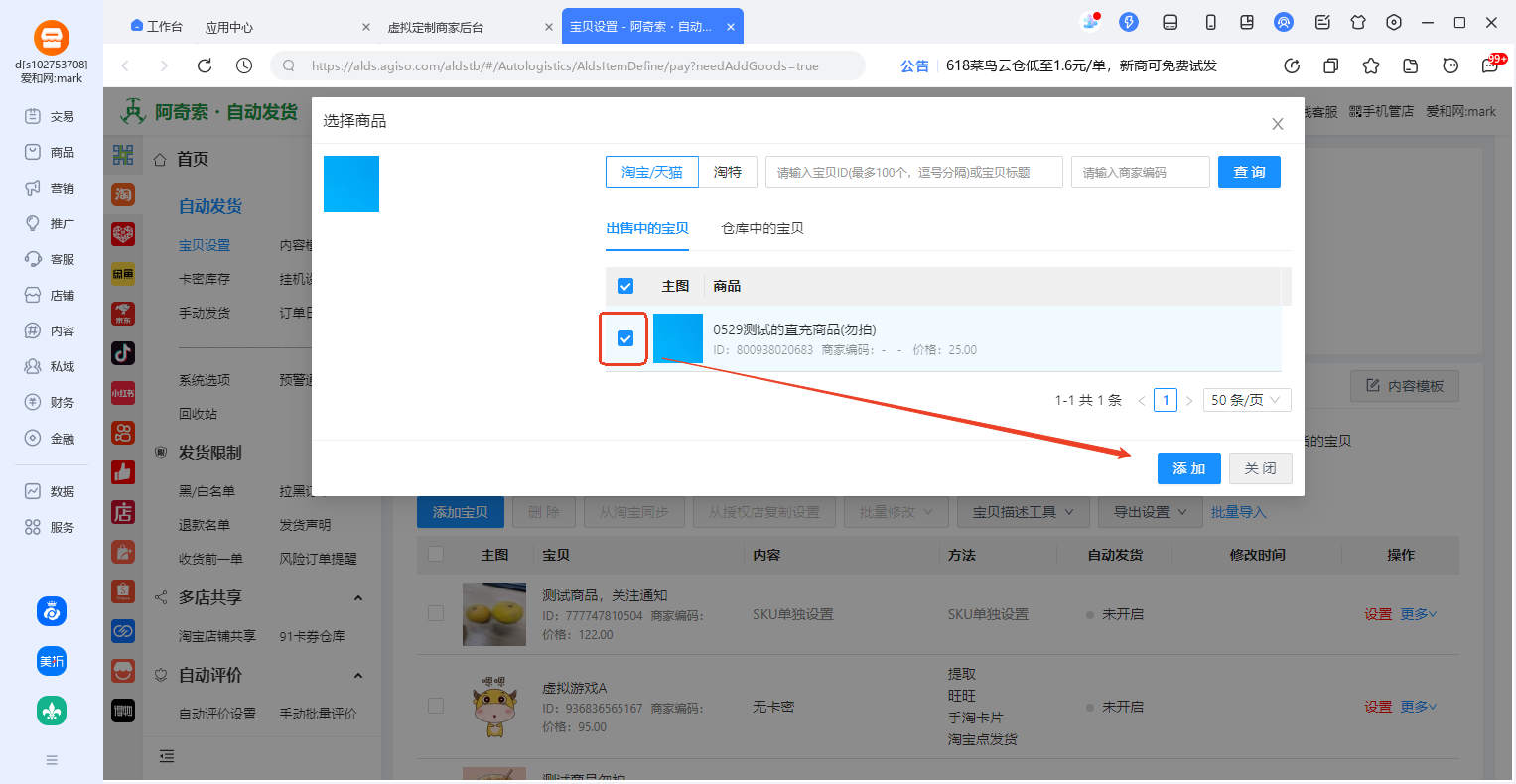Focus the 商家编码 input field
This screenshot has height=784, width=1516.
(x=1141, y=172)
